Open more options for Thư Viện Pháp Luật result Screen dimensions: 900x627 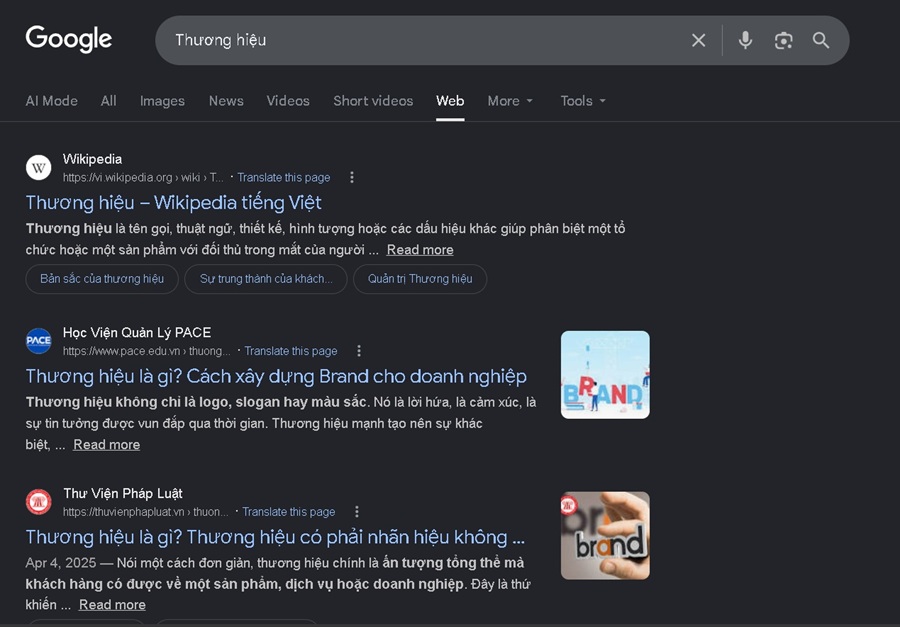point(356,512)
